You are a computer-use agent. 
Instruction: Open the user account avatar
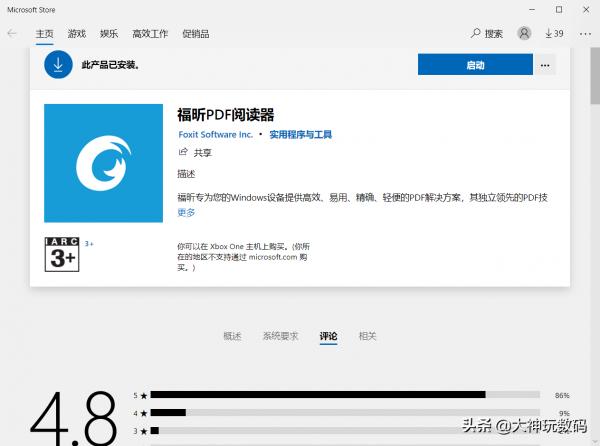(524, 33)
